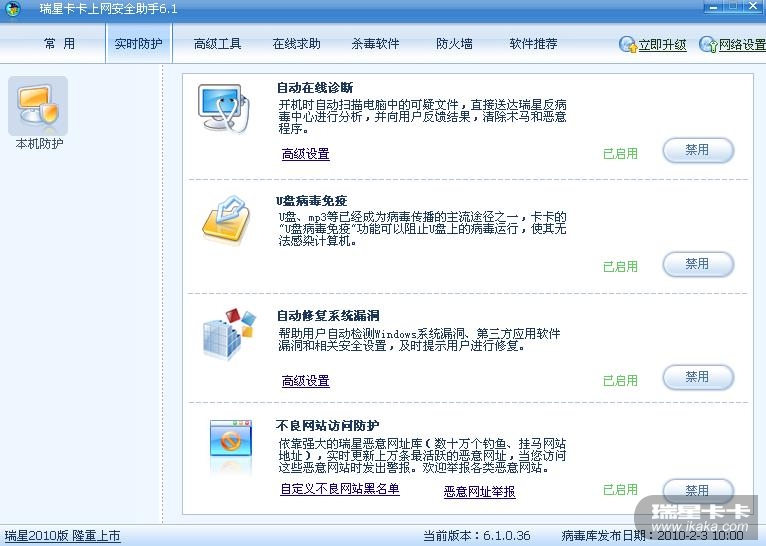Image resolution: width=766 pixels, height=546 pixels.
Task: Click the 恶意网址举报 link
Action: pyautogui.click(x=479, y=491)
